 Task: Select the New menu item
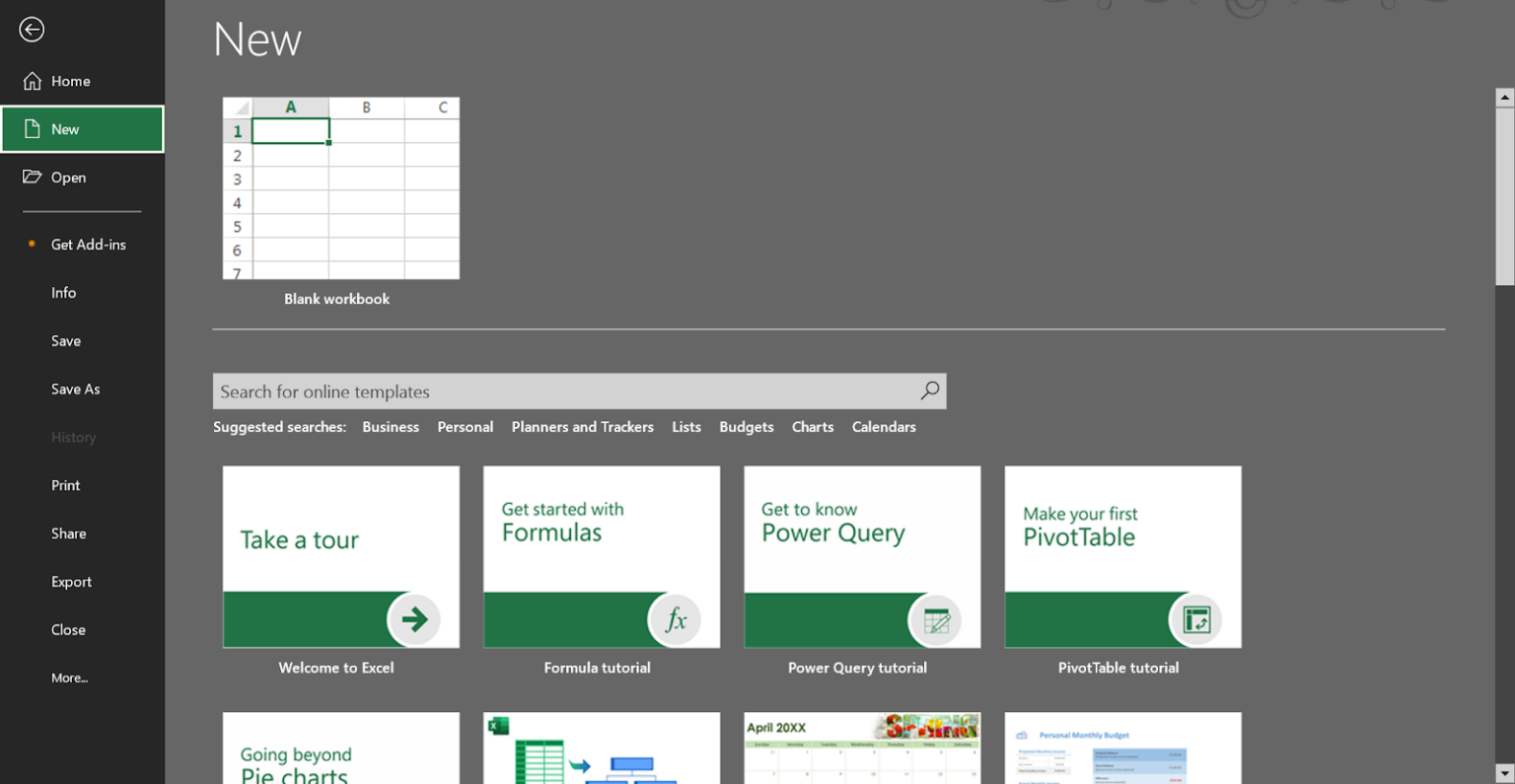83,129
